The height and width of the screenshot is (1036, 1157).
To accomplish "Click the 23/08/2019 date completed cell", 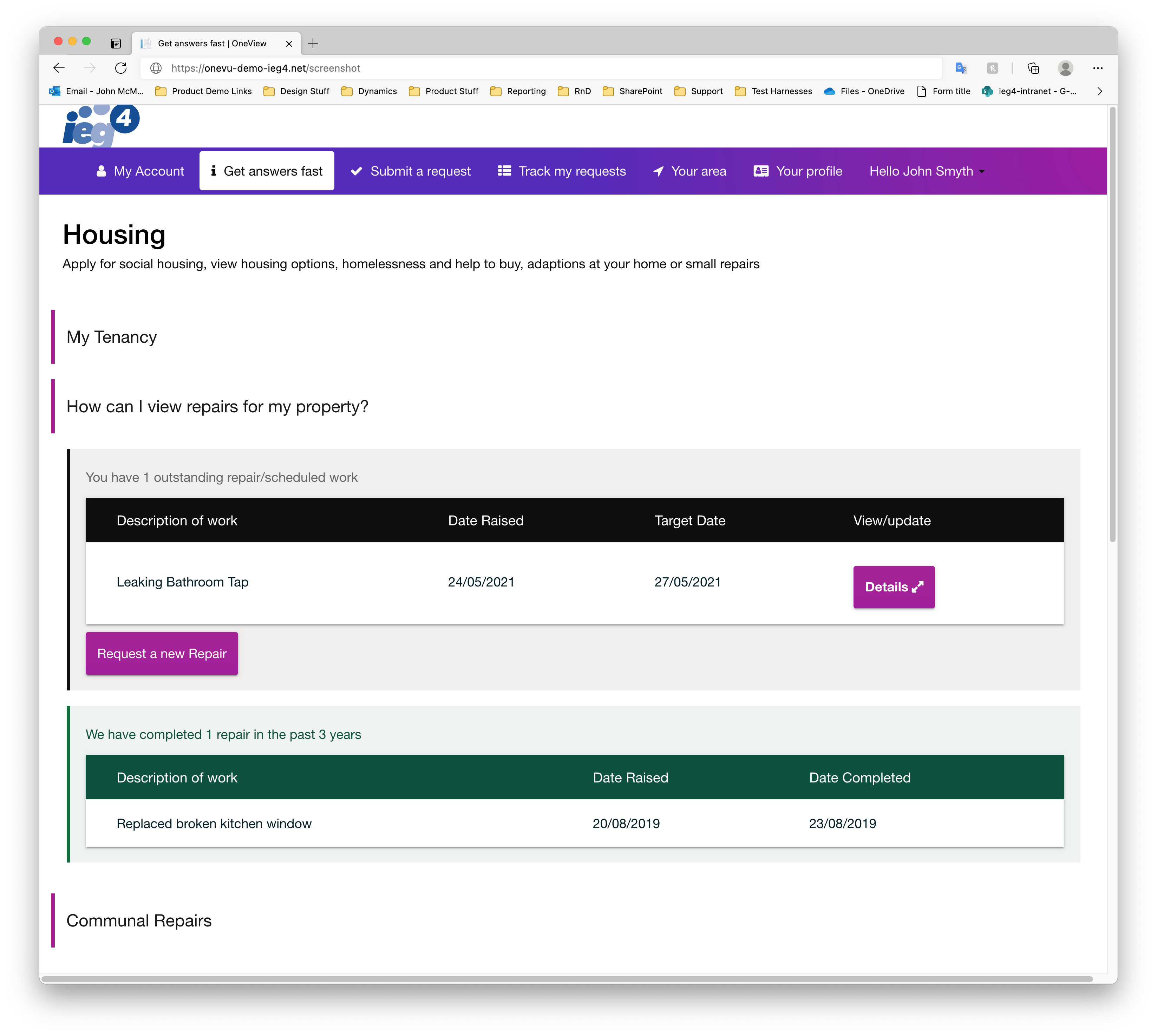I will [x=843, y=824].
